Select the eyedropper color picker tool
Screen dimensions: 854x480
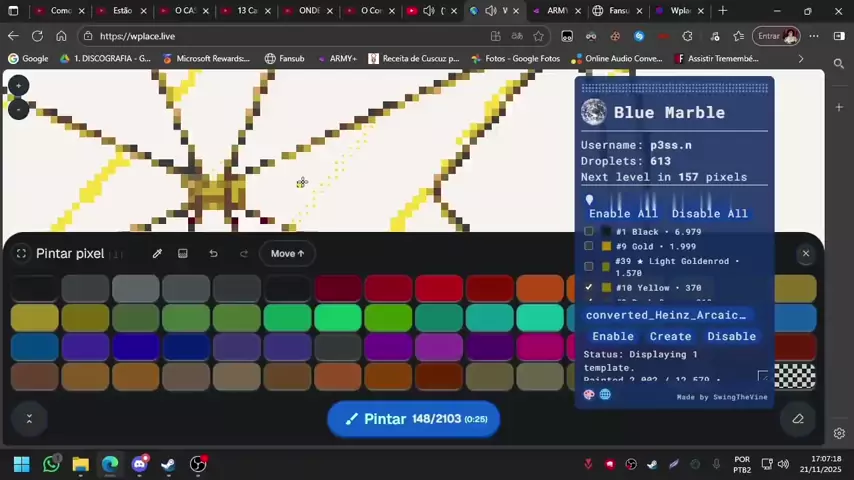(157, 254)
